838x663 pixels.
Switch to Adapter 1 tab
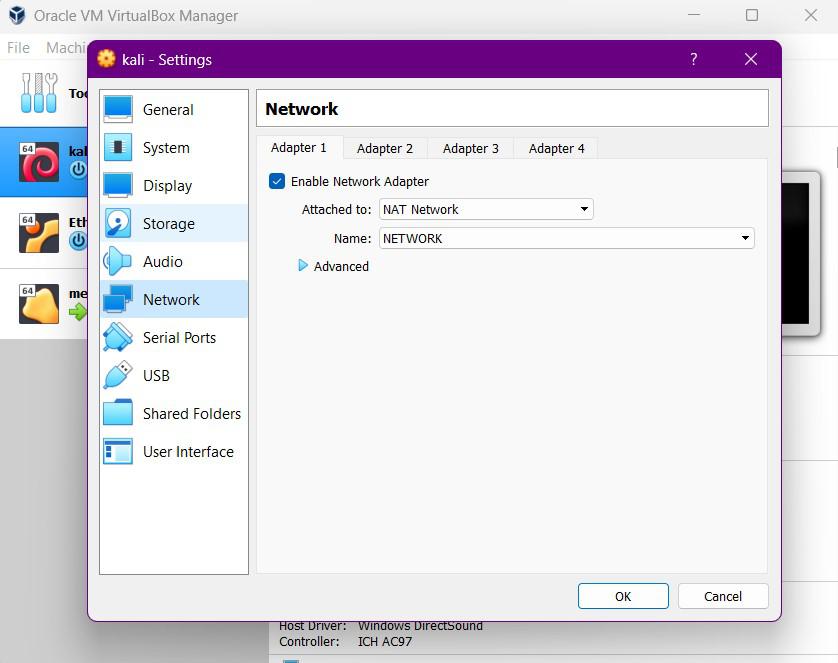299,147
